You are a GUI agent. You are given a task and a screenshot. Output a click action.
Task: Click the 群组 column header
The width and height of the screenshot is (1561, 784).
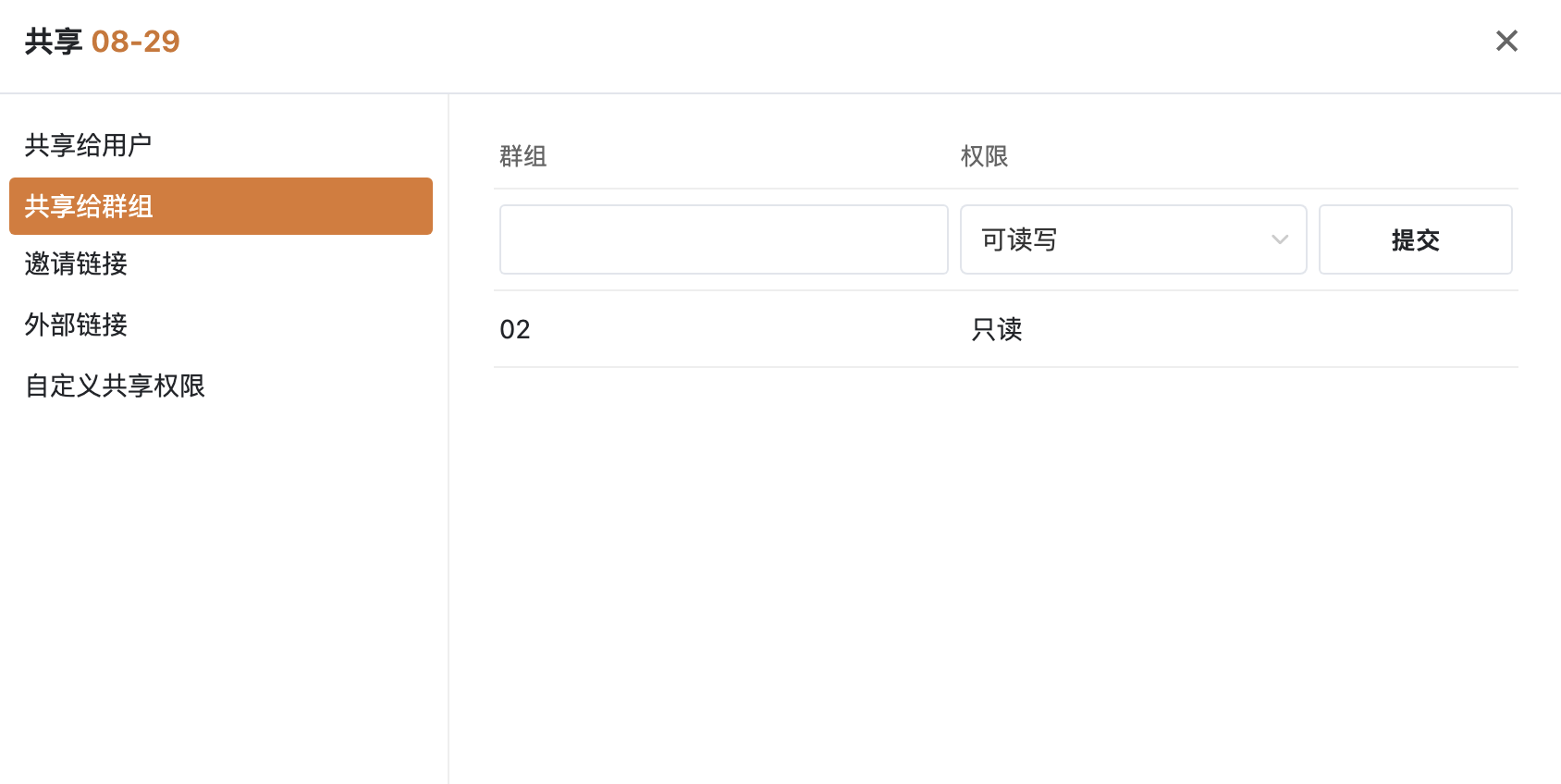523,156
